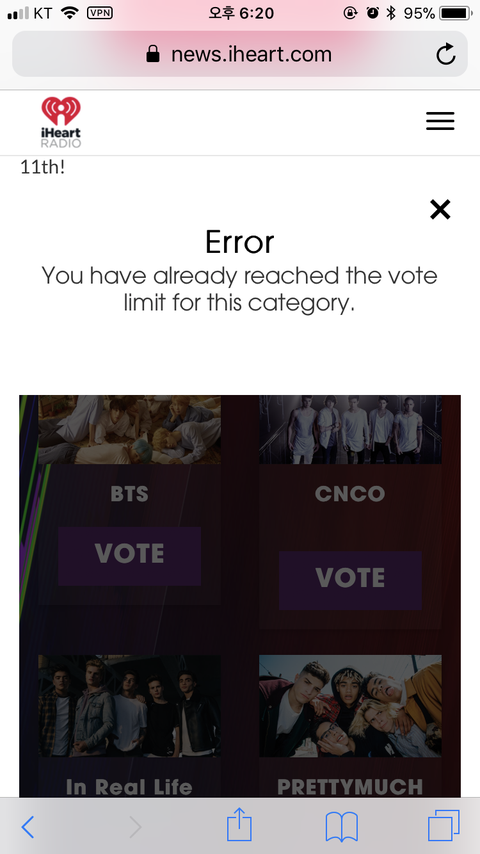Close the Error dialog with X

coord(440,209)
